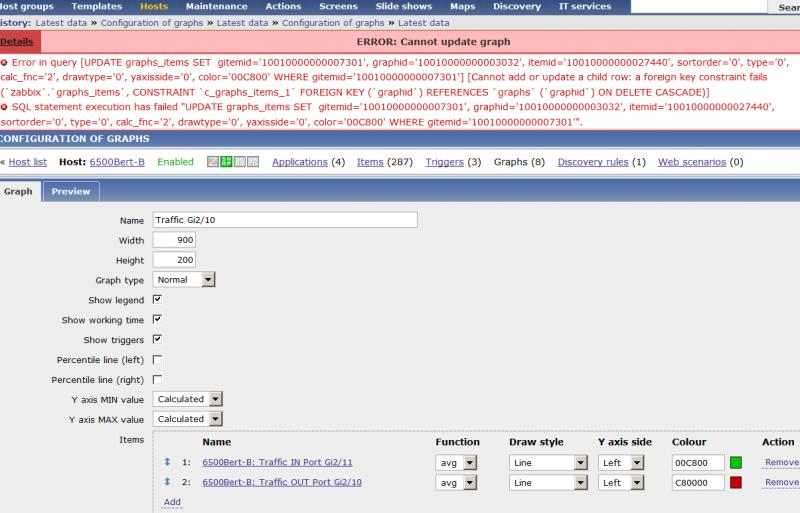800x513 pixels.
Task: Open the Slide shows menu
Action: [404, 7]
